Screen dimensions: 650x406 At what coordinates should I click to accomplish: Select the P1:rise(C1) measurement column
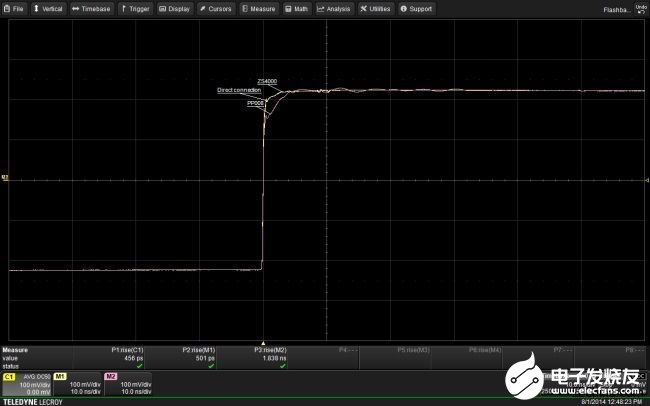109,358
